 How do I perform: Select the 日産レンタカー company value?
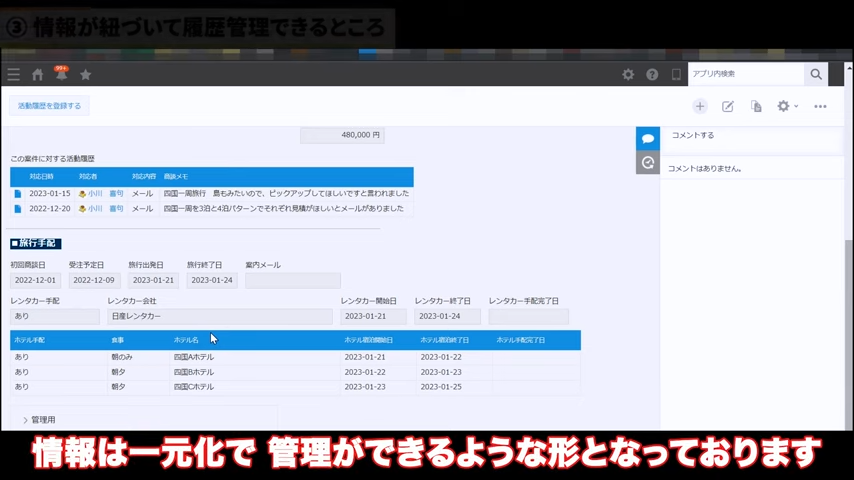pos(219,317)
